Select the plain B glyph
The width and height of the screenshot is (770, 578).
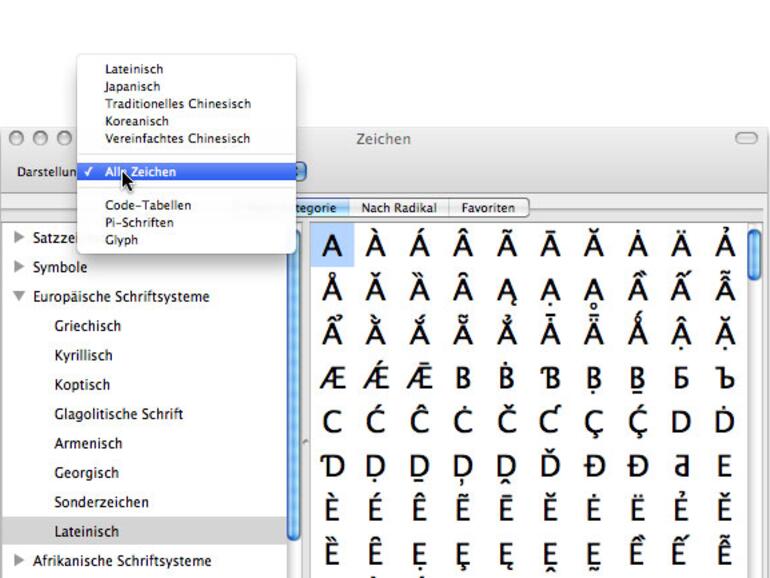click(463, 378)
